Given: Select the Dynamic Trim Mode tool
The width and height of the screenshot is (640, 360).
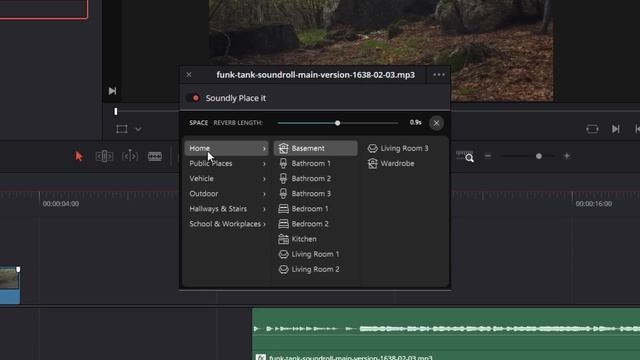Looking at the screenshot, I should coord(130,156).
